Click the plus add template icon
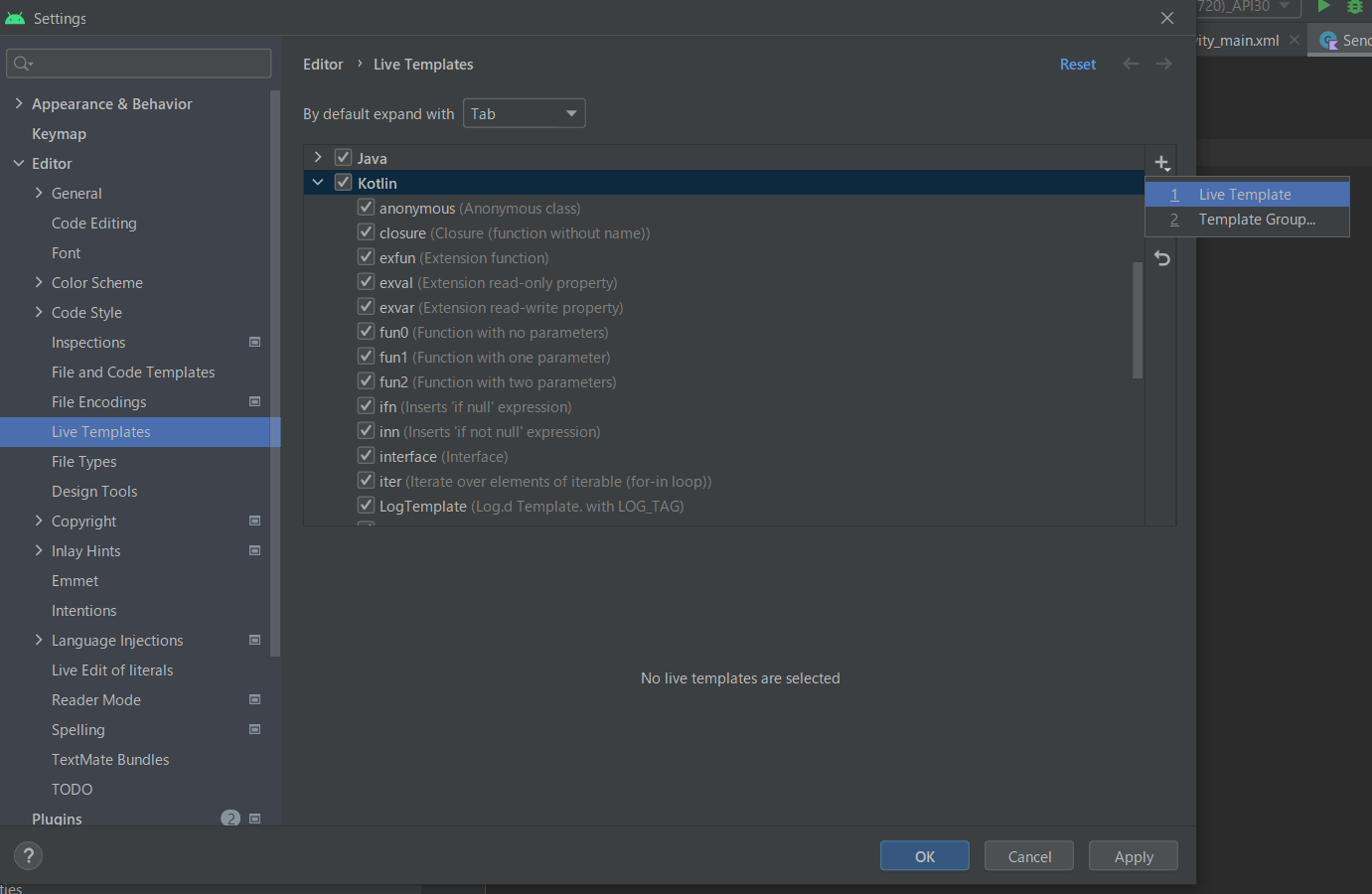 pyautogui.click(x=1161, y=163)
